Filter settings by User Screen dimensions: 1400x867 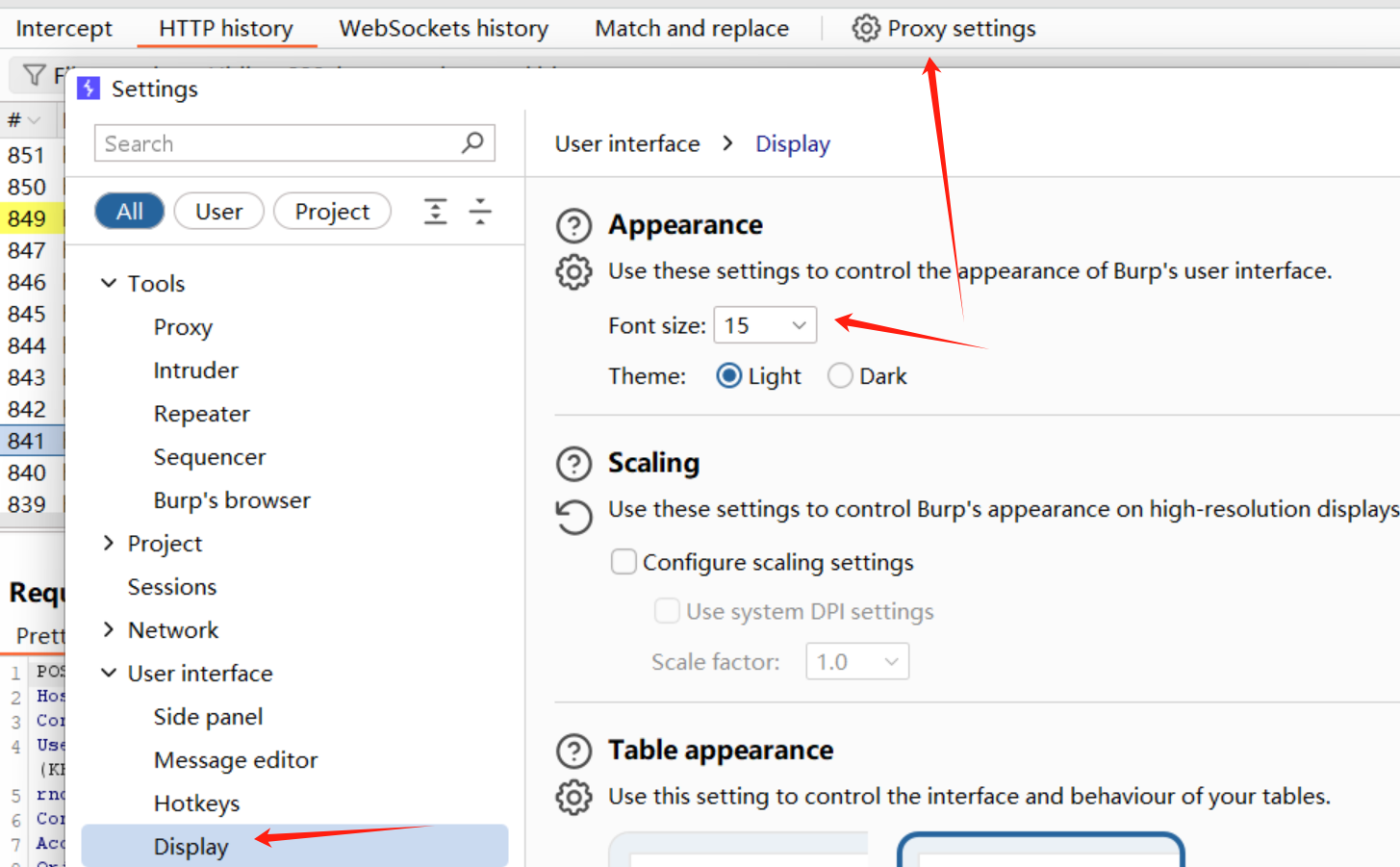[x=219, y=211]
